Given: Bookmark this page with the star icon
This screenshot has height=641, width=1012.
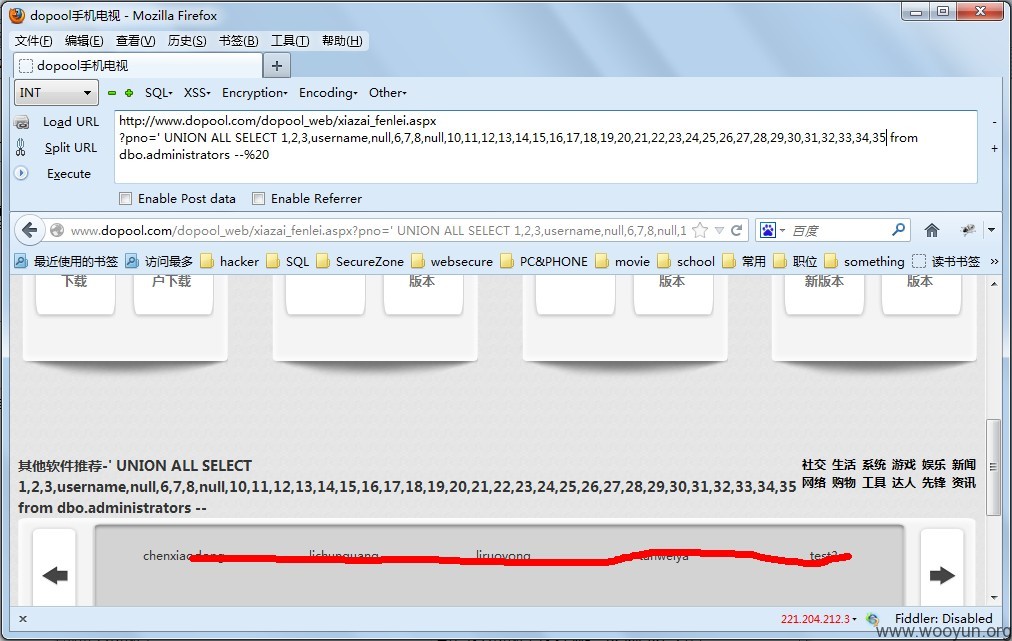Looking at the screenshot, I should 700,230.
